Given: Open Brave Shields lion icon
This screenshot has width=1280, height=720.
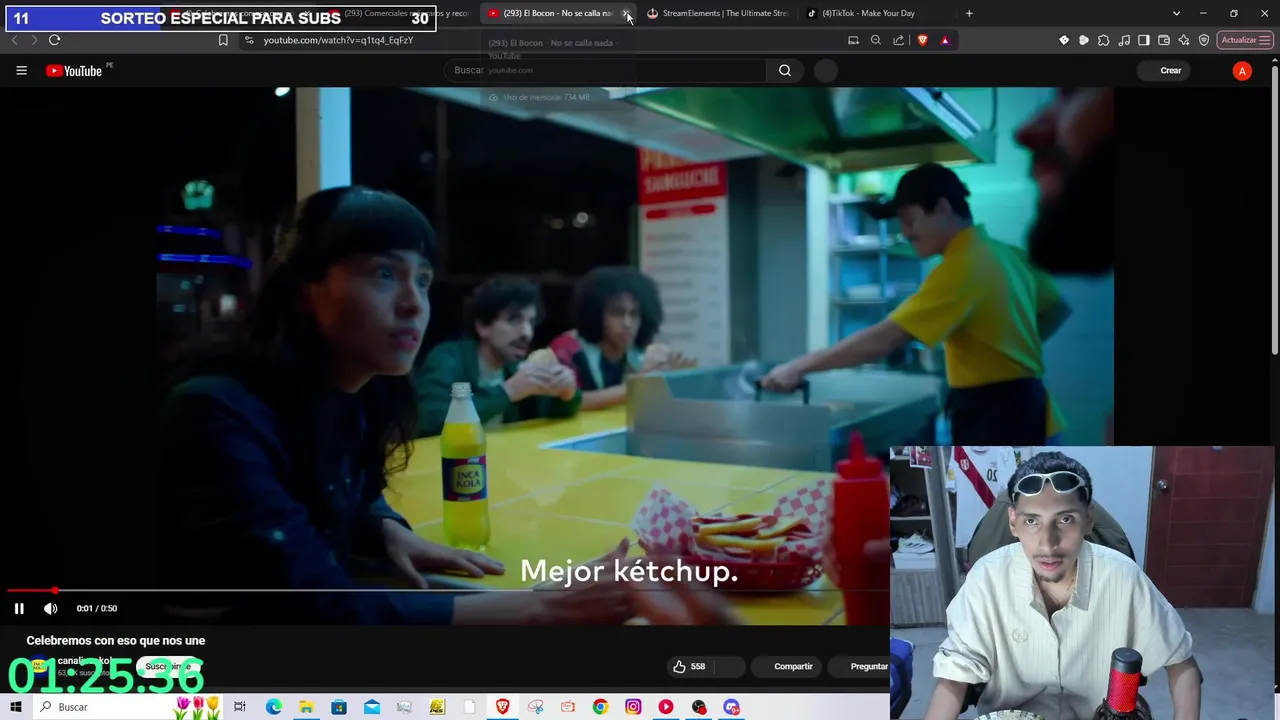Looking at the screenshot, I should [922, 40].
